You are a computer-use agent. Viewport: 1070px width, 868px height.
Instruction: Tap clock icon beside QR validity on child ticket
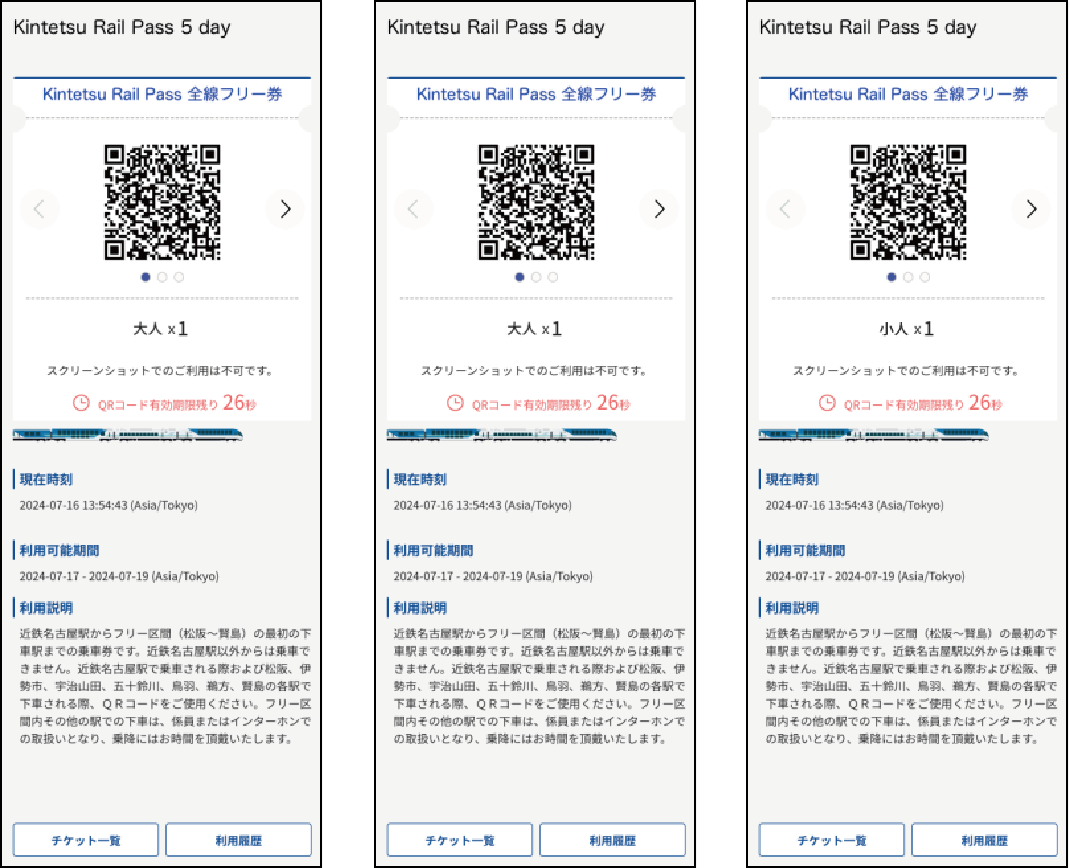tap(827, 403)
